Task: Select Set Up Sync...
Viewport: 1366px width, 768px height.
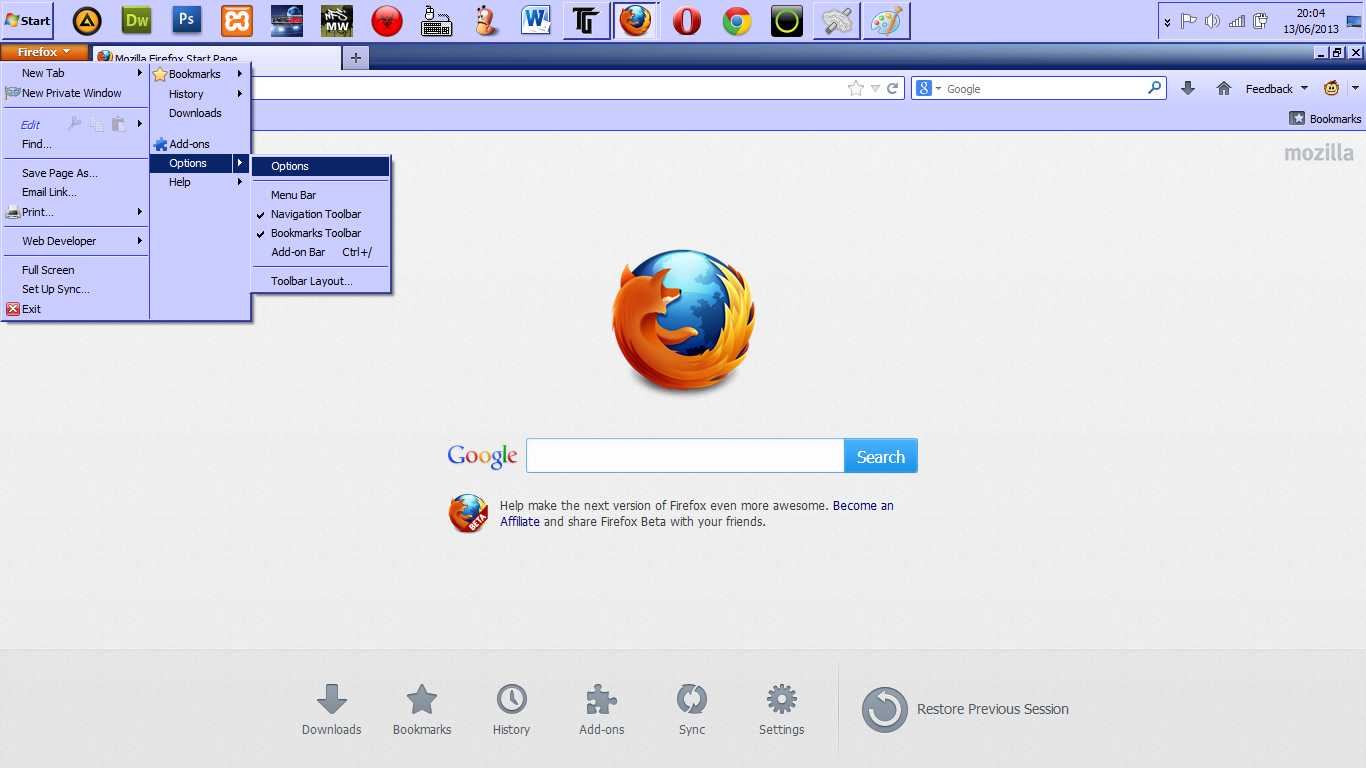Action: pos(75,289)
